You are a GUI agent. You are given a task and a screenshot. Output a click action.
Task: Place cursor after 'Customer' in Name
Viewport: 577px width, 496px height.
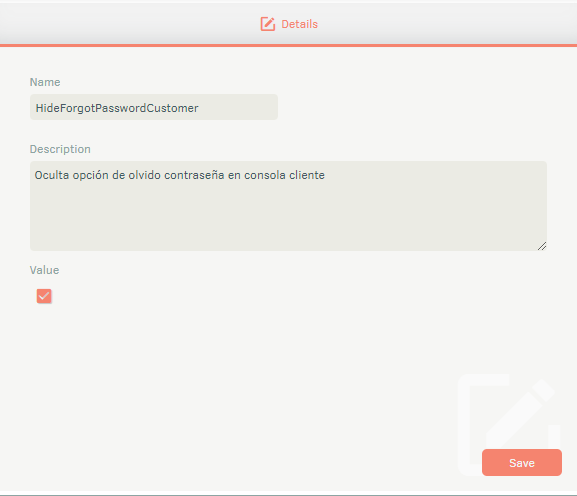click(x=199, y=108)
